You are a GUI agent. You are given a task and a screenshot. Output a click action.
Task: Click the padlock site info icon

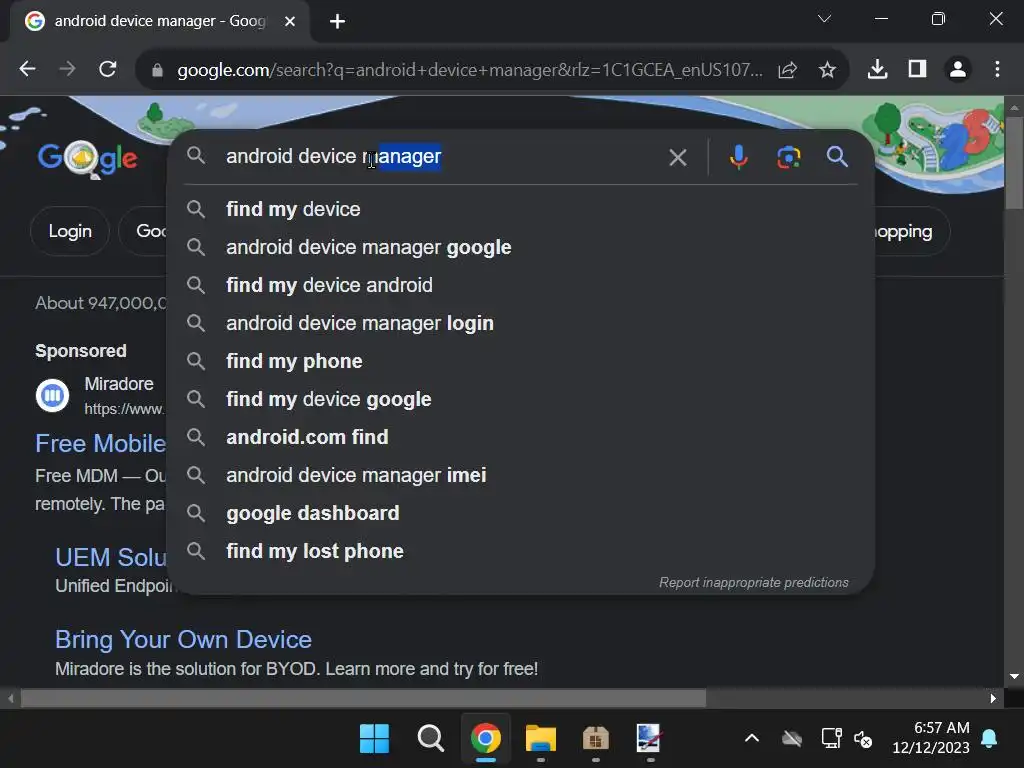tap(157, 70)
